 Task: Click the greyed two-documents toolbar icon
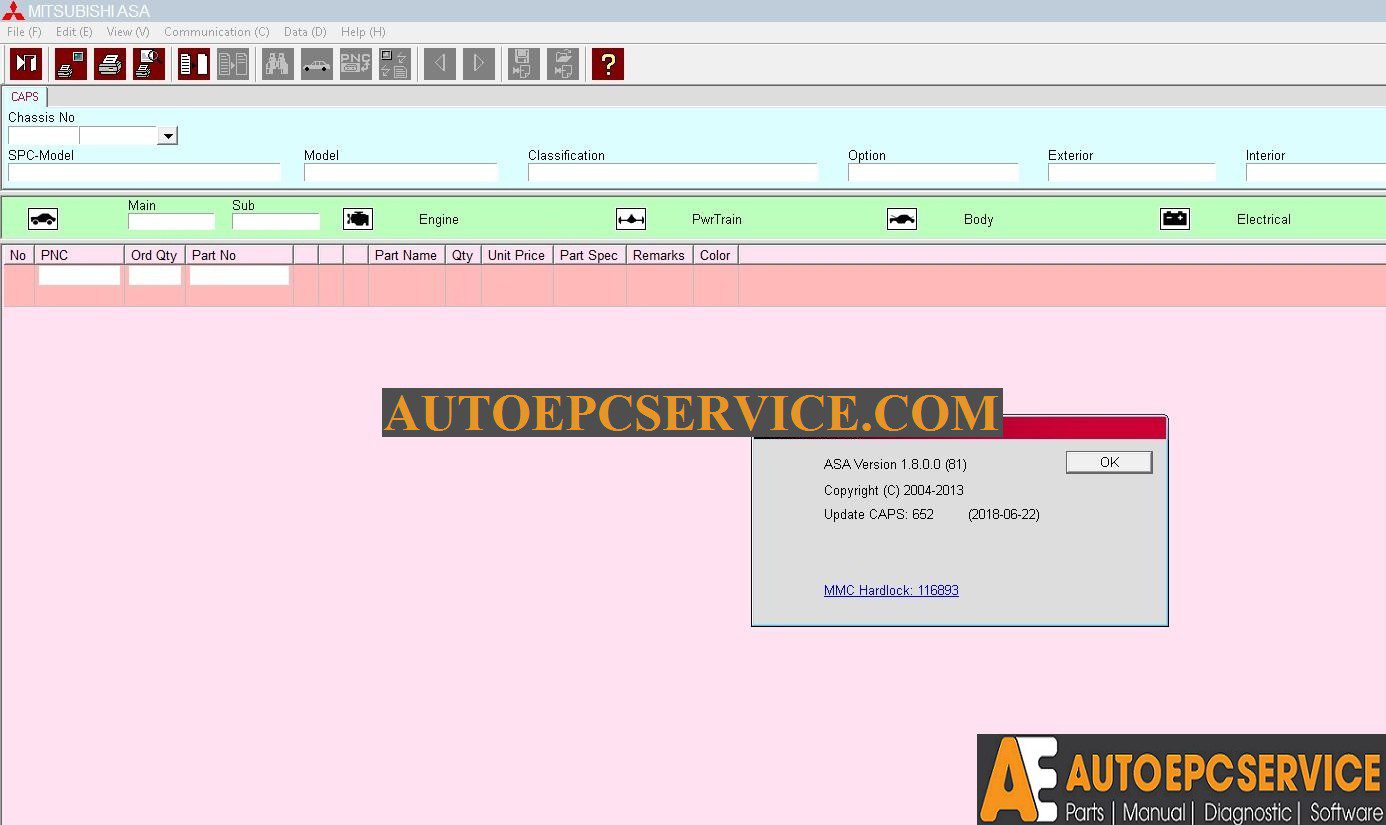[233, 64]
